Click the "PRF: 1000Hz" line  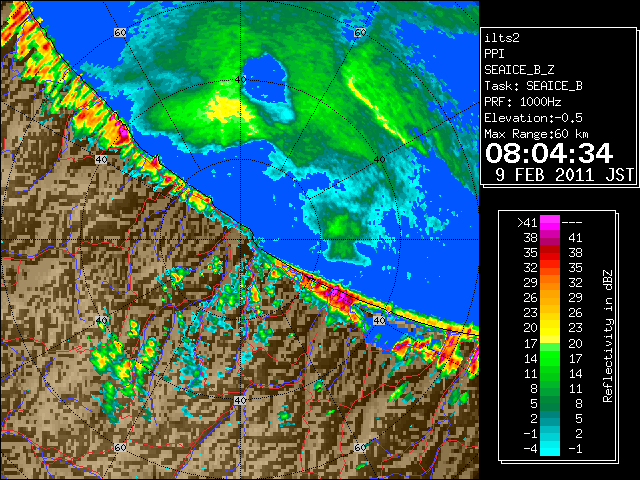[x=523, y=102]
